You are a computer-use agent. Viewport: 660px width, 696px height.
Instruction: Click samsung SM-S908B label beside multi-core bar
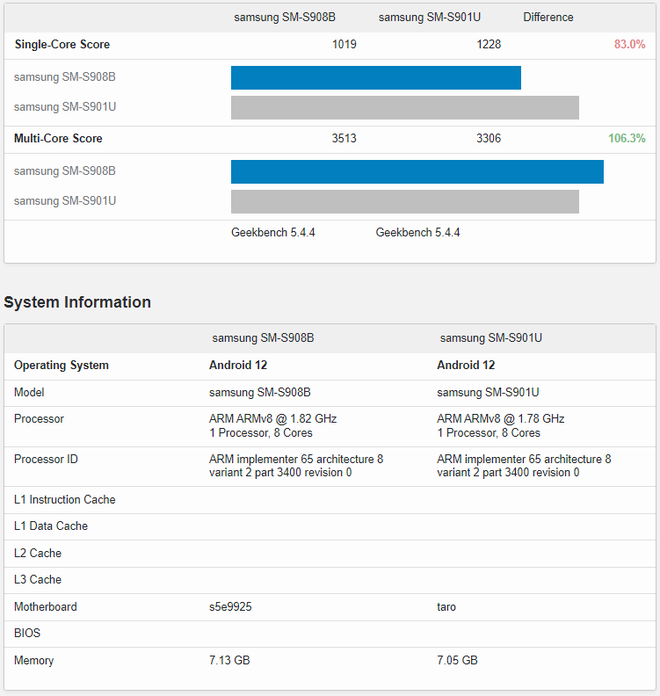pos(65,171)
